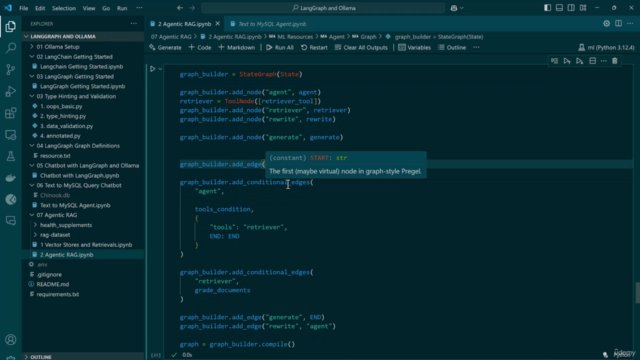This screenshot has height=360, width=640.
Task: Open Copilot icon in title bar
Action: pyautogui.click(x=454, y=8)
